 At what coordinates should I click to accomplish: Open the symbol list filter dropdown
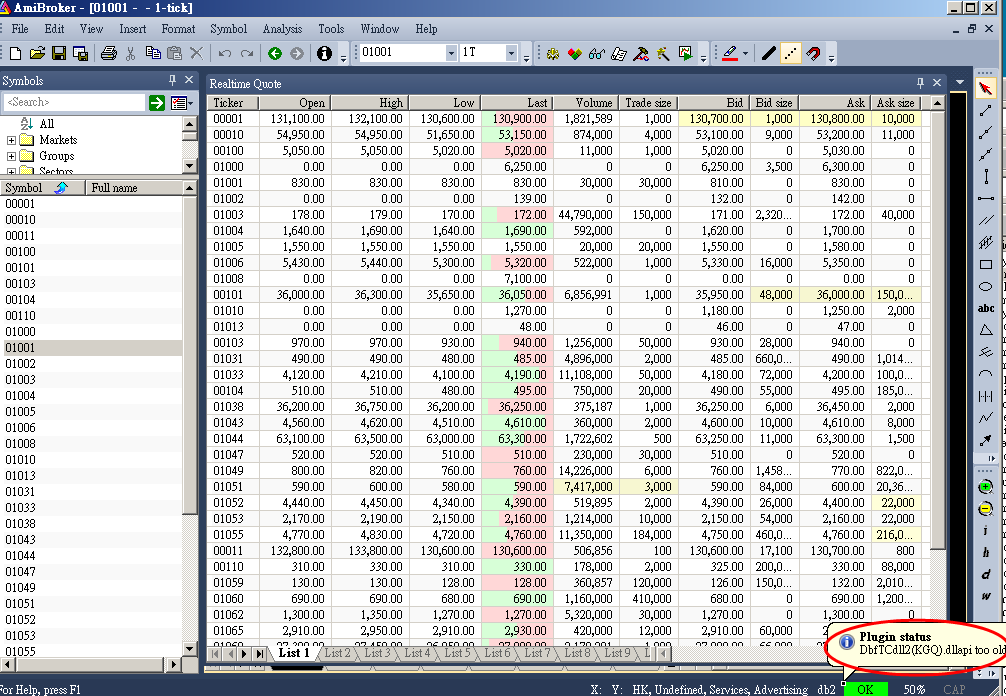182,103
